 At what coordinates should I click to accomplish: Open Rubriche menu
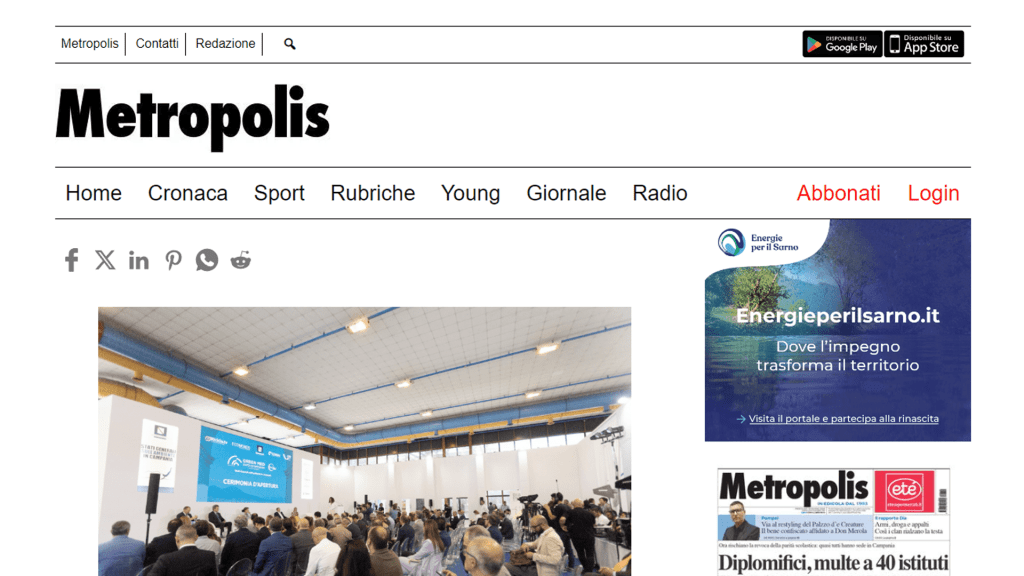coord(373,193)
